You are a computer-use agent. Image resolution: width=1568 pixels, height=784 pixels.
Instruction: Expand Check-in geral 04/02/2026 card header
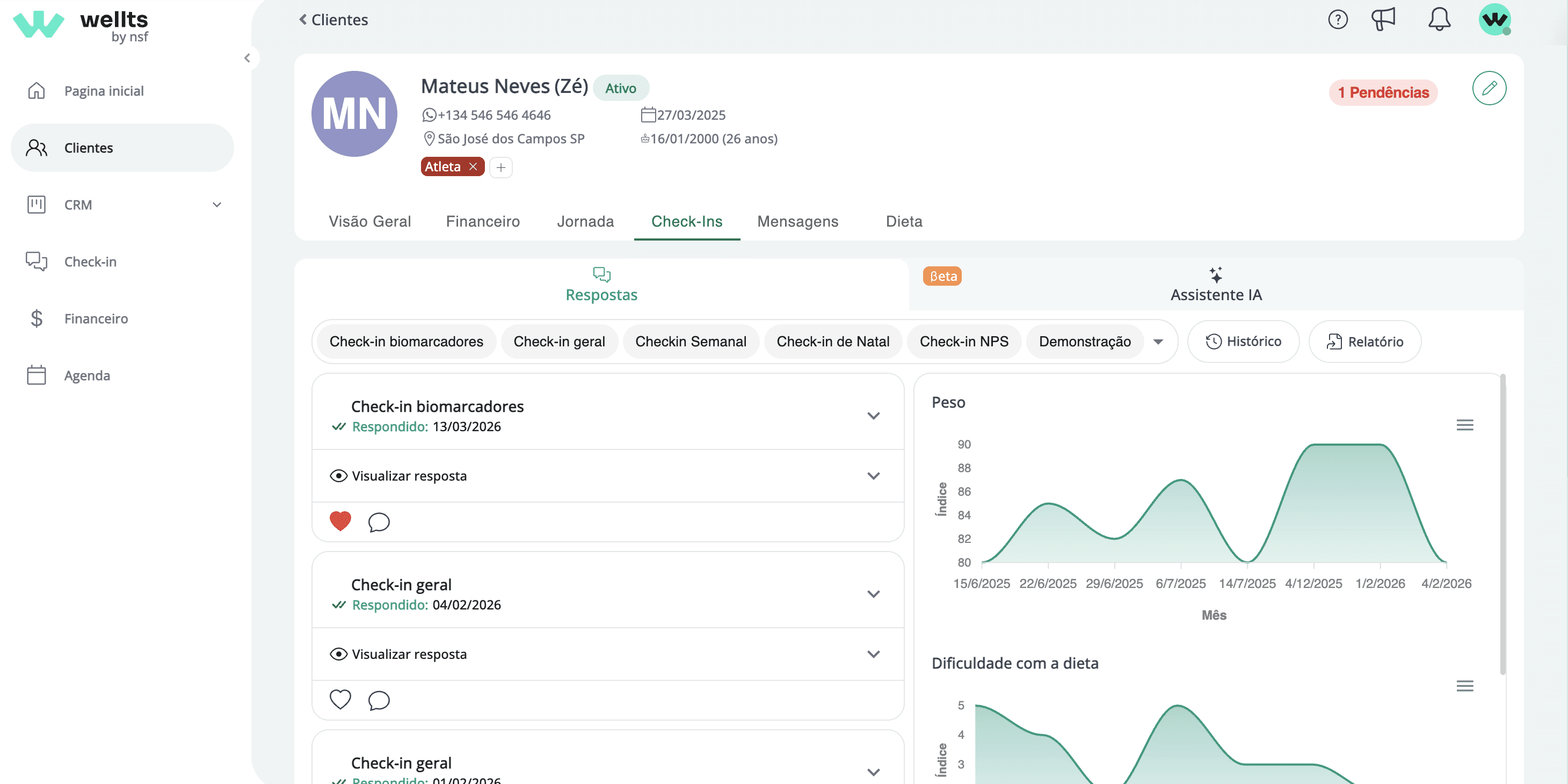coord(607,594)
